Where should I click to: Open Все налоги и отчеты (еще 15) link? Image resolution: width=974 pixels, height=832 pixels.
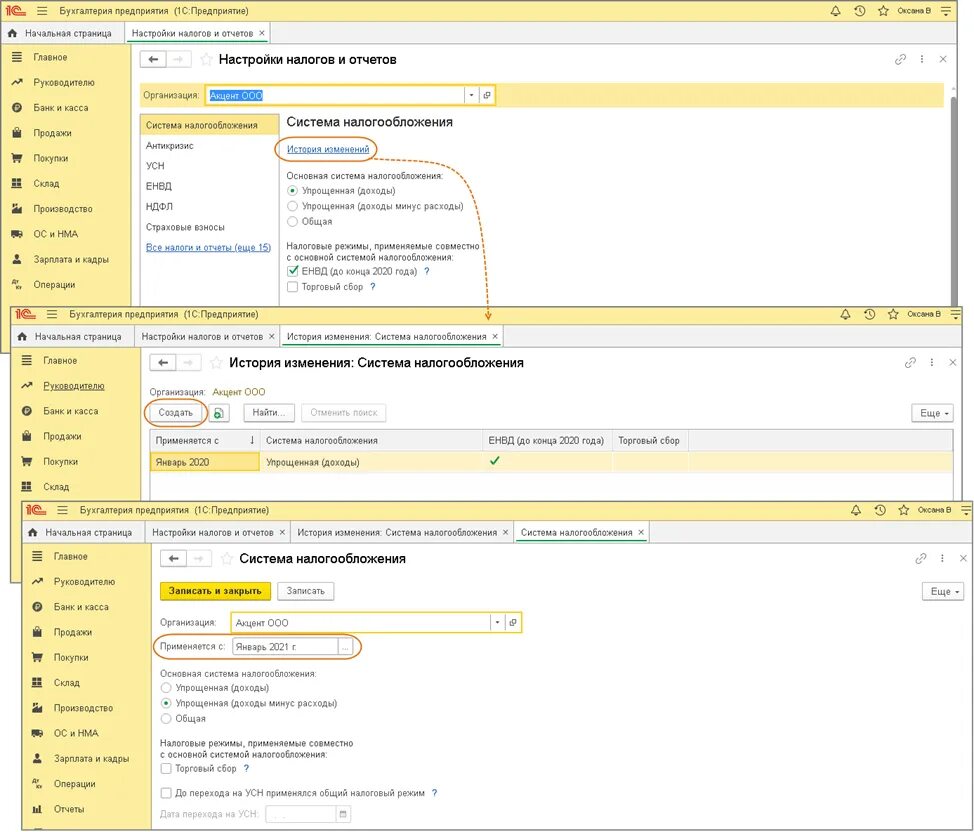click(208, 247)
